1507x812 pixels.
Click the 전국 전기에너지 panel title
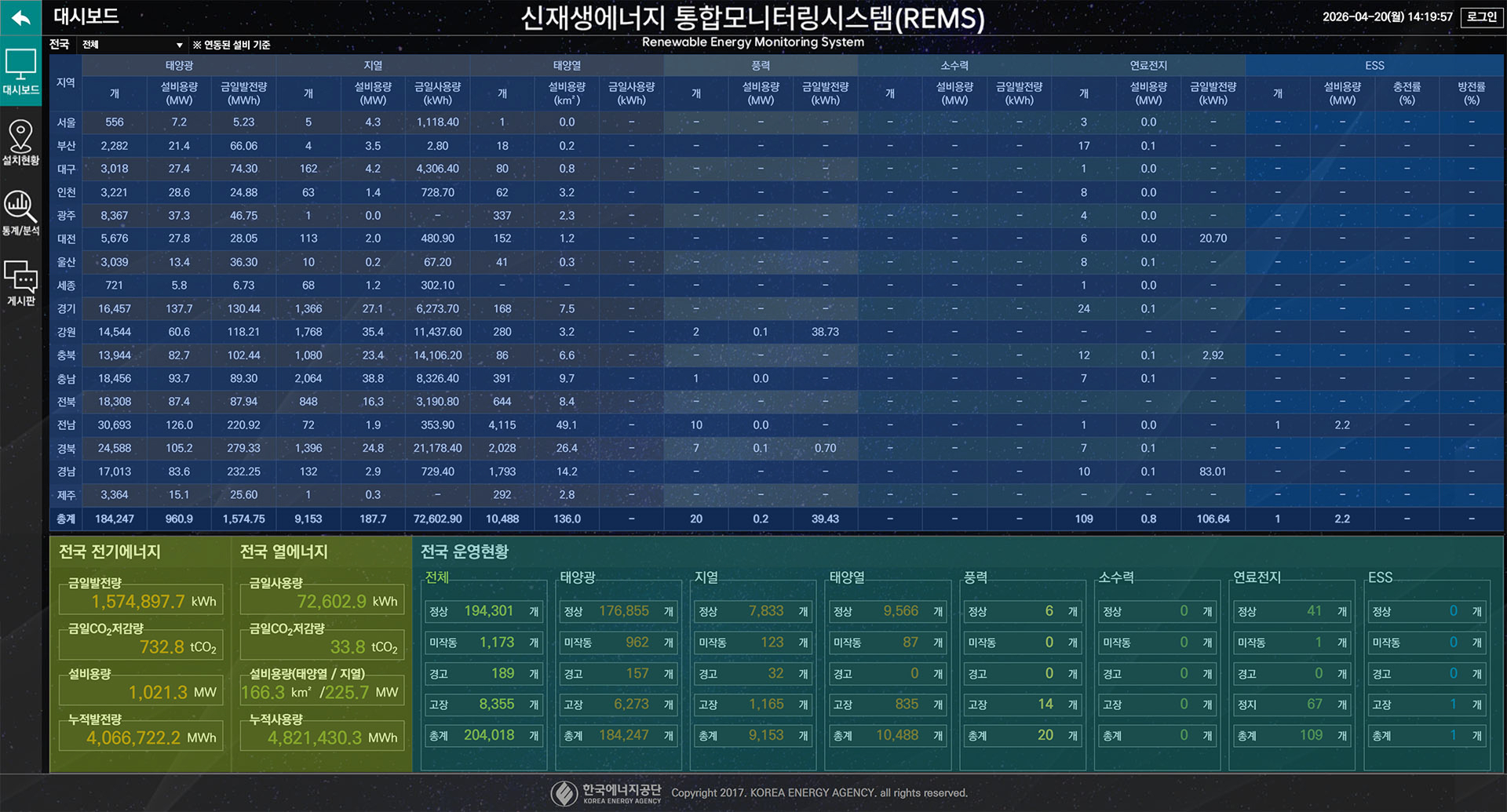coord(110,552)
